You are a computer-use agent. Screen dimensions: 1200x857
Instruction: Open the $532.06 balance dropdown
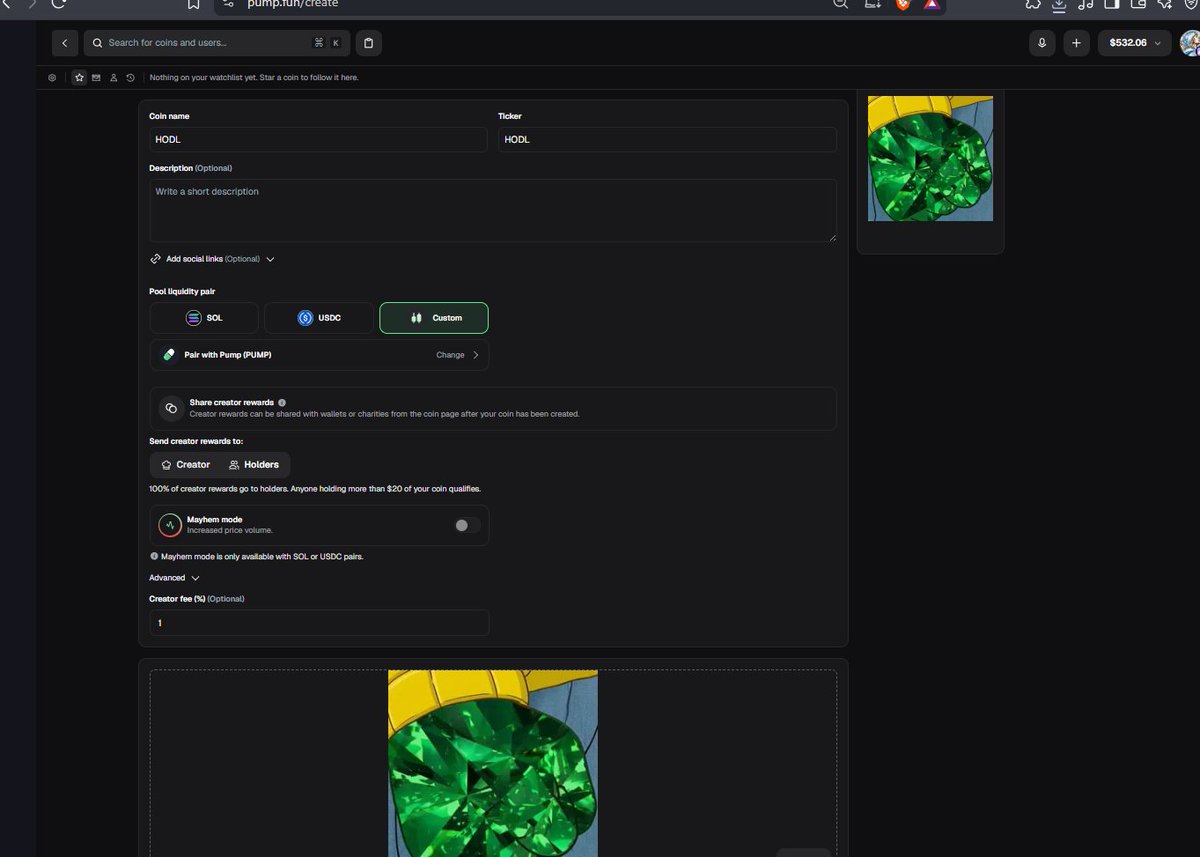point(1135,43)
